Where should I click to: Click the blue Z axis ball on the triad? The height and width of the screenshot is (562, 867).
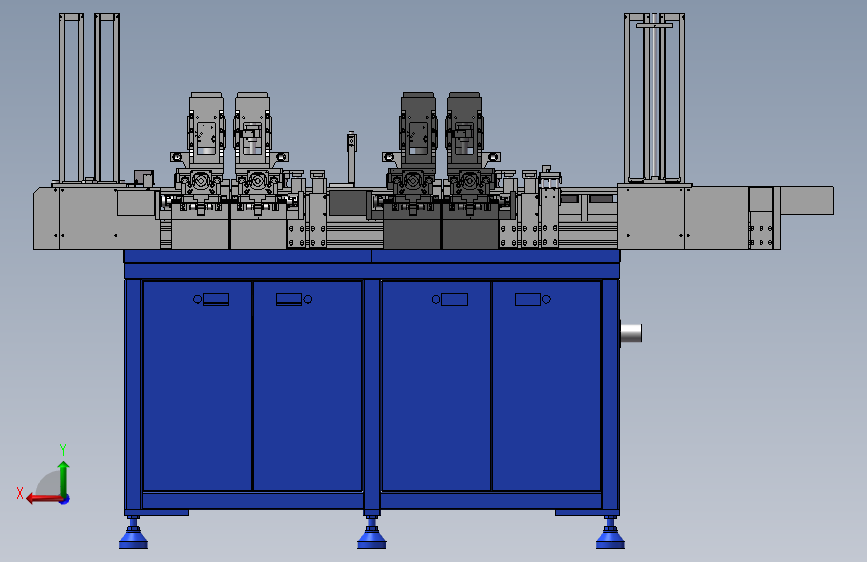(x=65, y=500)
